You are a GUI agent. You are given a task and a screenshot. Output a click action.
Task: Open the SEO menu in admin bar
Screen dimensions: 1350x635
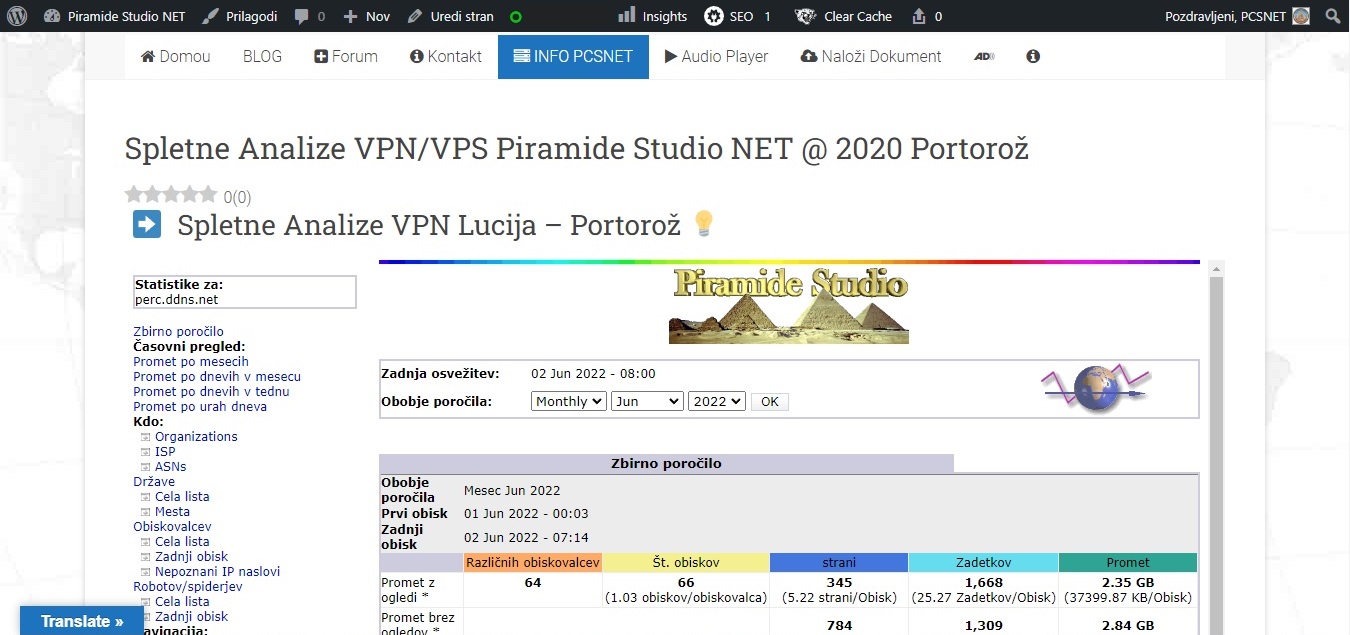[737, 16]
